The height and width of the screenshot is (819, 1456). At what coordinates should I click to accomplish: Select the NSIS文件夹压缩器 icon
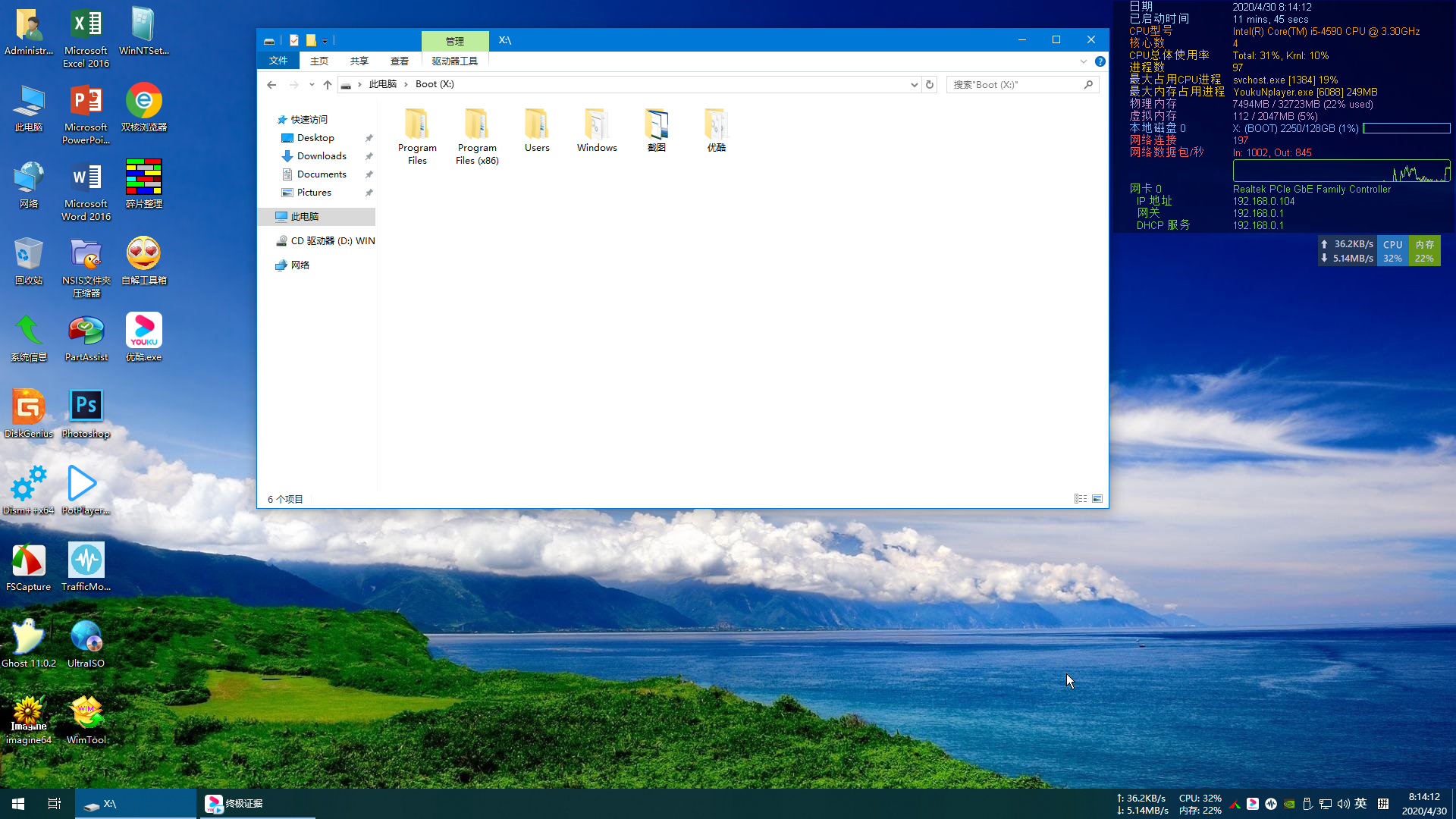86,268
